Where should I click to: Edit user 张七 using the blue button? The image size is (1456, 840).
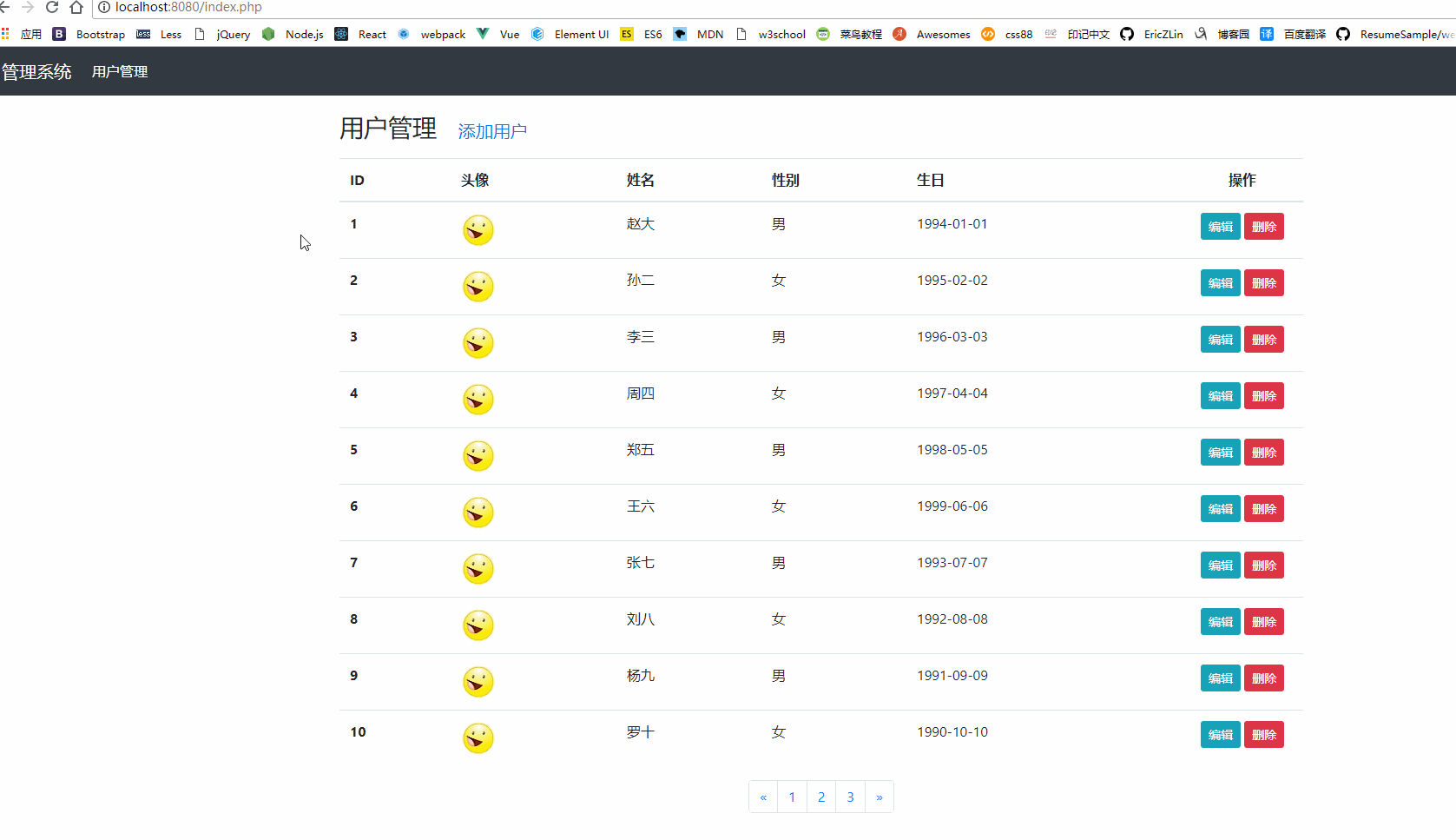pyautogui.click(x=1220, y=566)
